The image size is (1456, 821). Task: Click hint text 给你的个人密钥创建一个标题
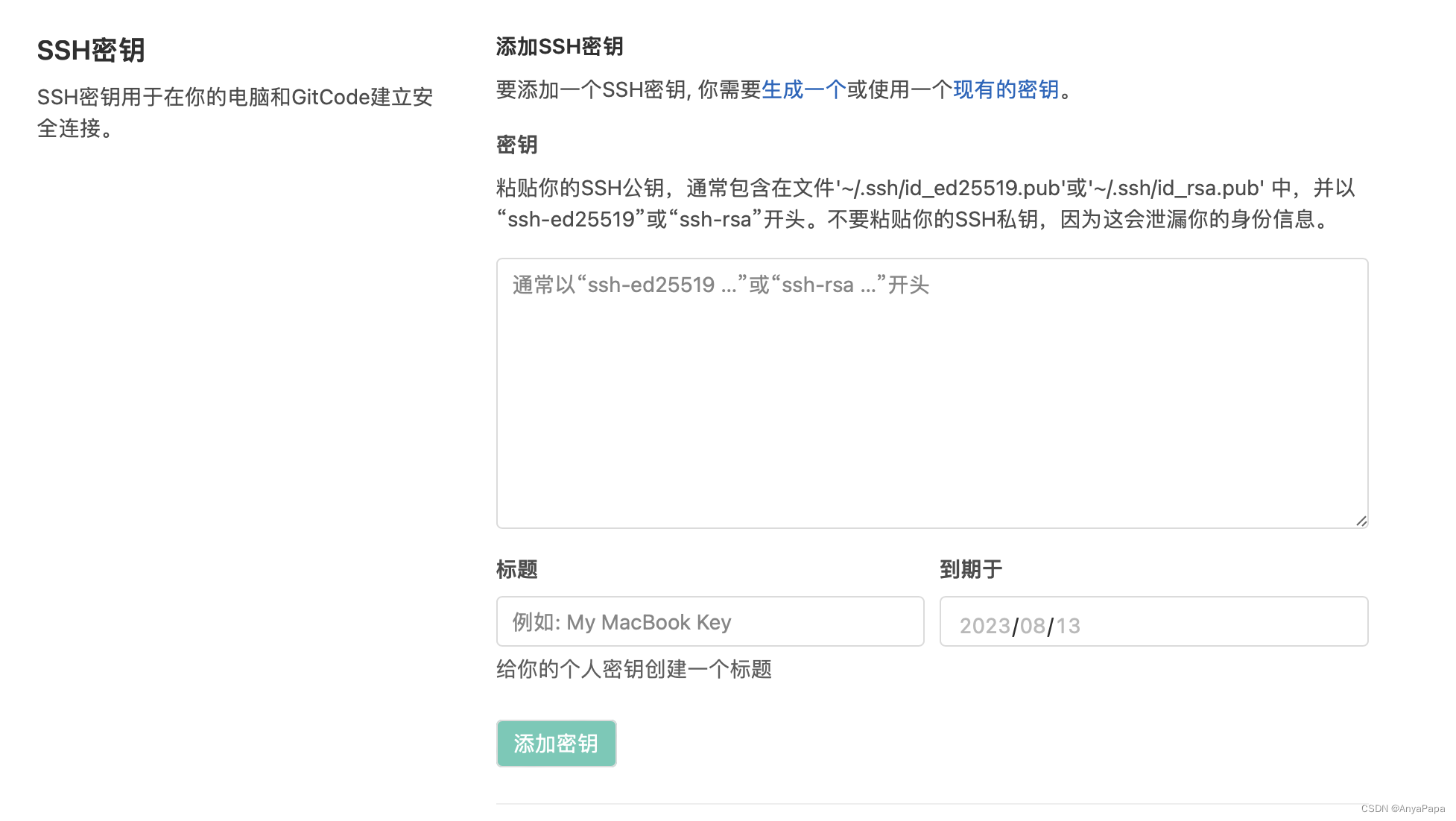(633, 670)
